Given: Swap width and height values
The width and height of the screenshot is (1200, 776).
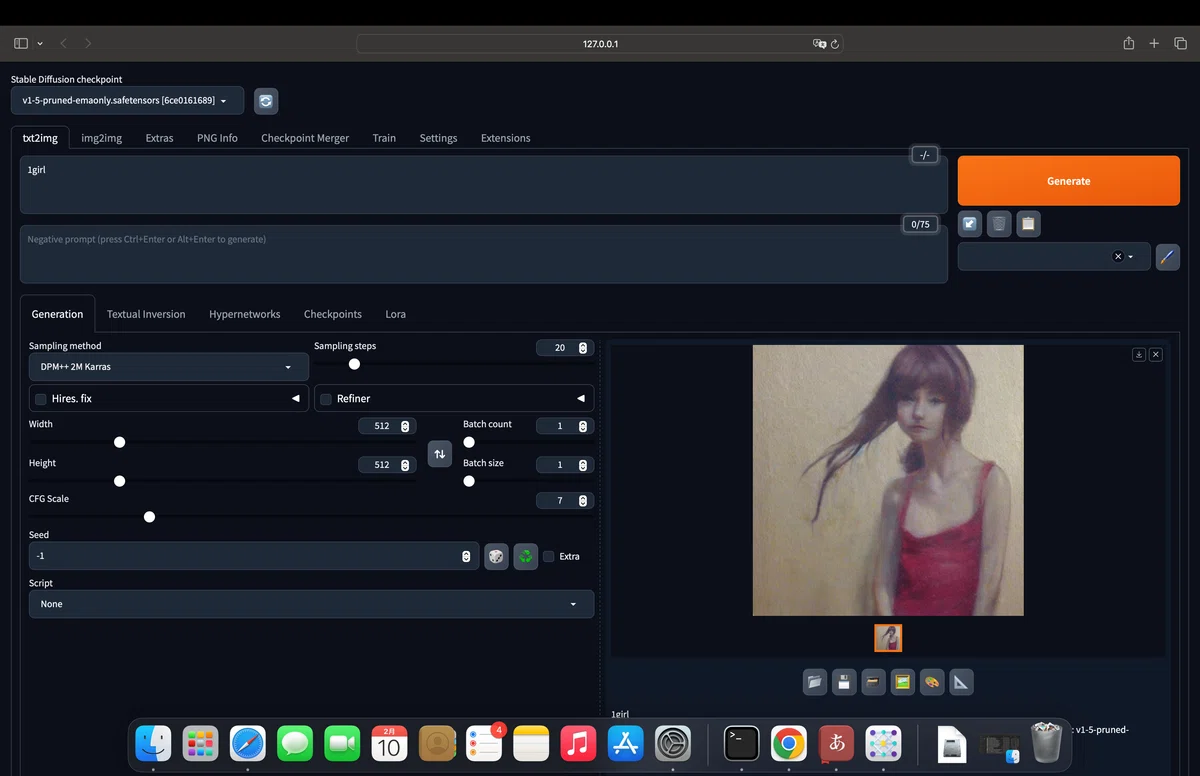Looking at the screenshot, I should [439, 454].
